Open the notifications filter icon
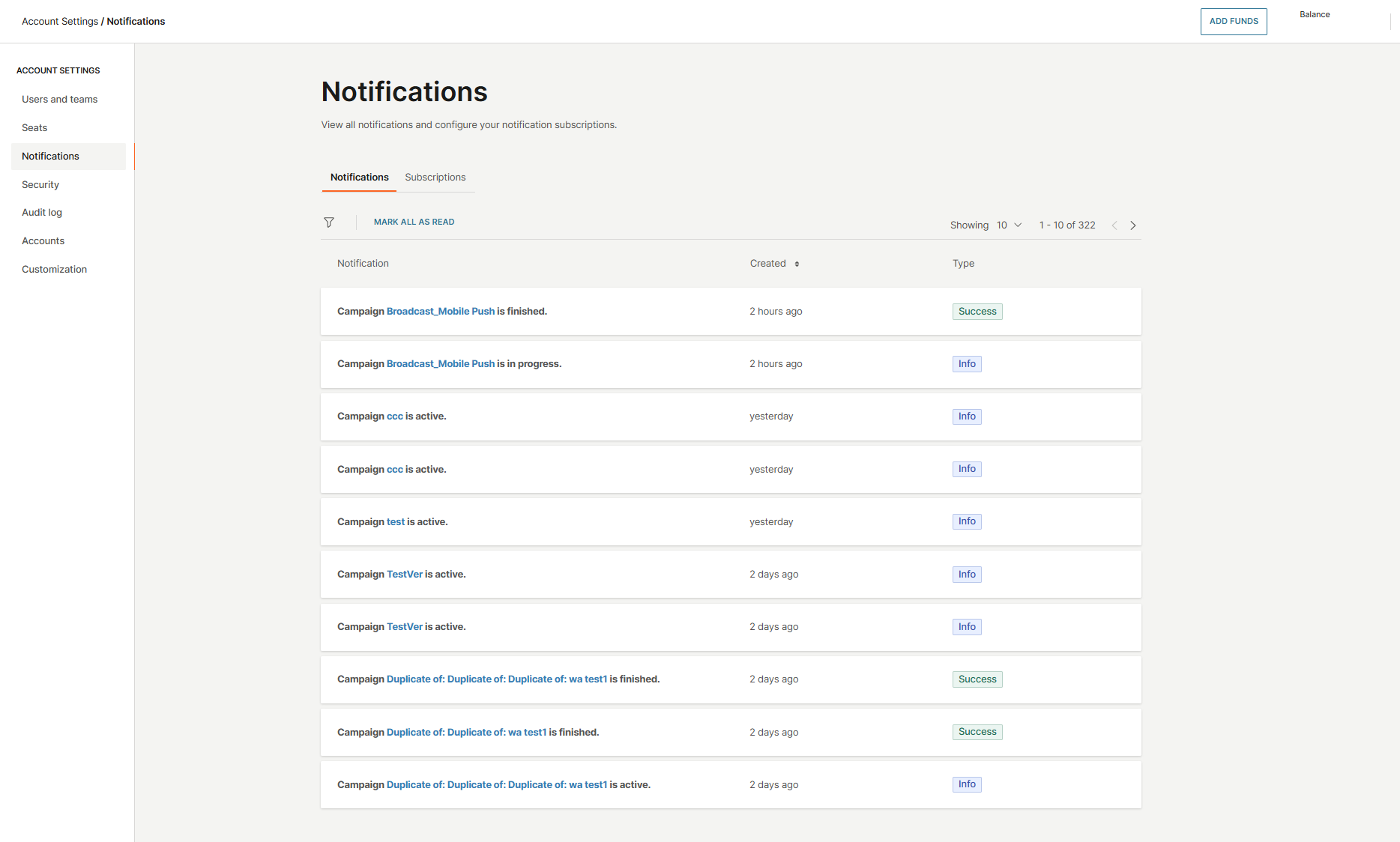Screen dimensions: 1400x842 coord(329,222)
